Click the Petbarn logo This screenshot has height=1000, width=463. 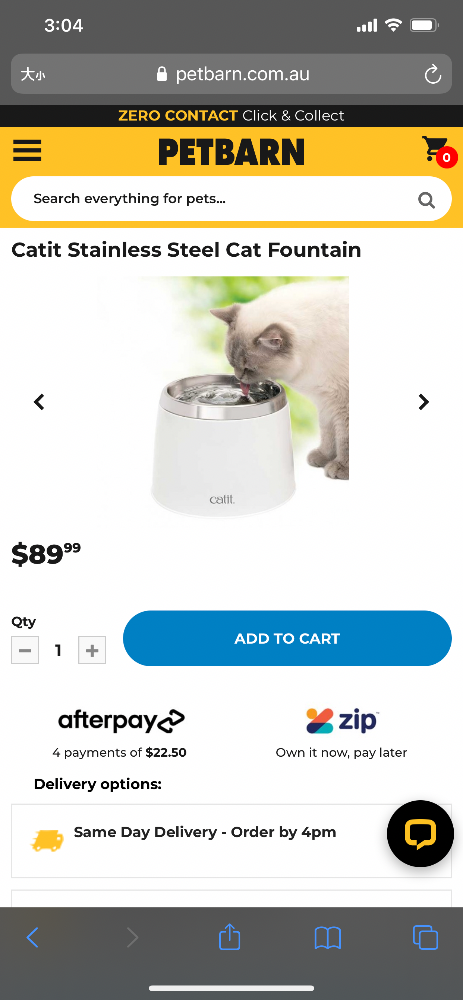(232, 152)
